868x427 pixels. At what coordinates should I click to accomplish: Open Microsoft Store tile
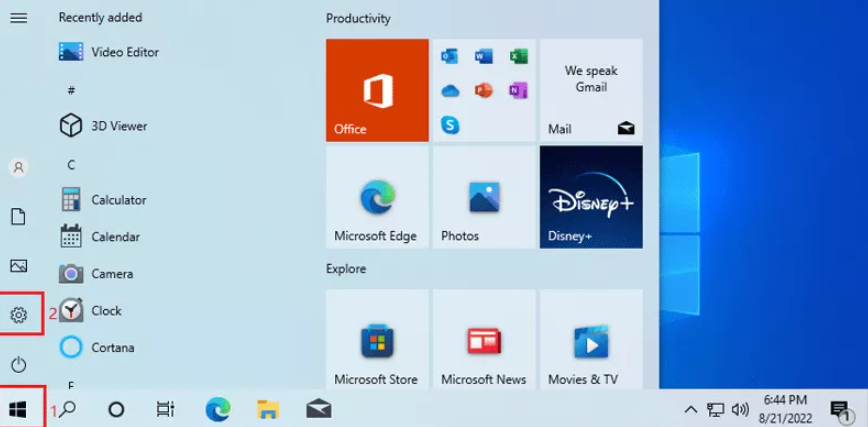[x=377, y=339]
